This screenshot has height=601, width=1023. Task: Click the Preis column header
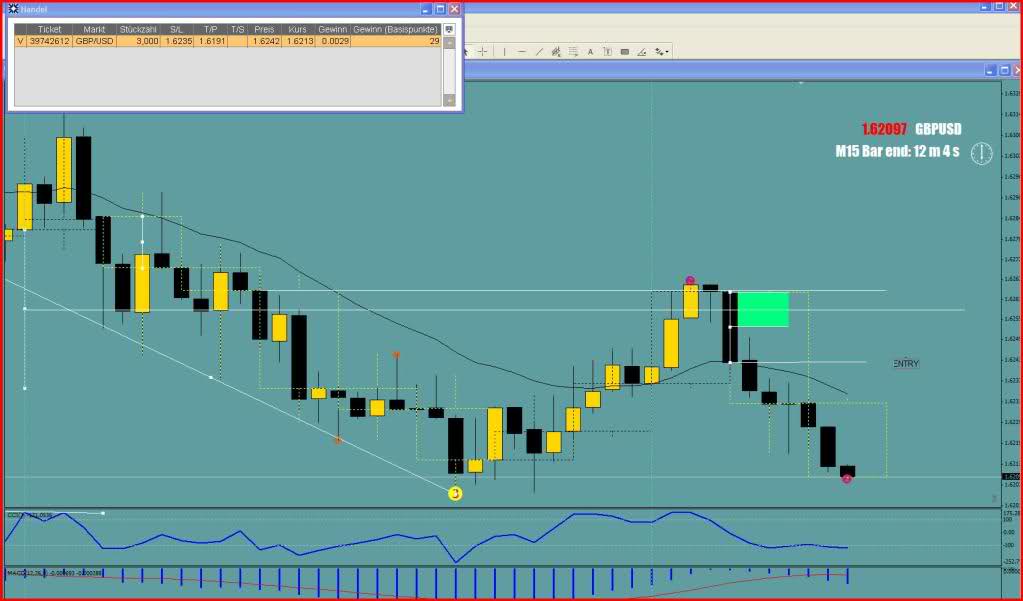(264, 29)
